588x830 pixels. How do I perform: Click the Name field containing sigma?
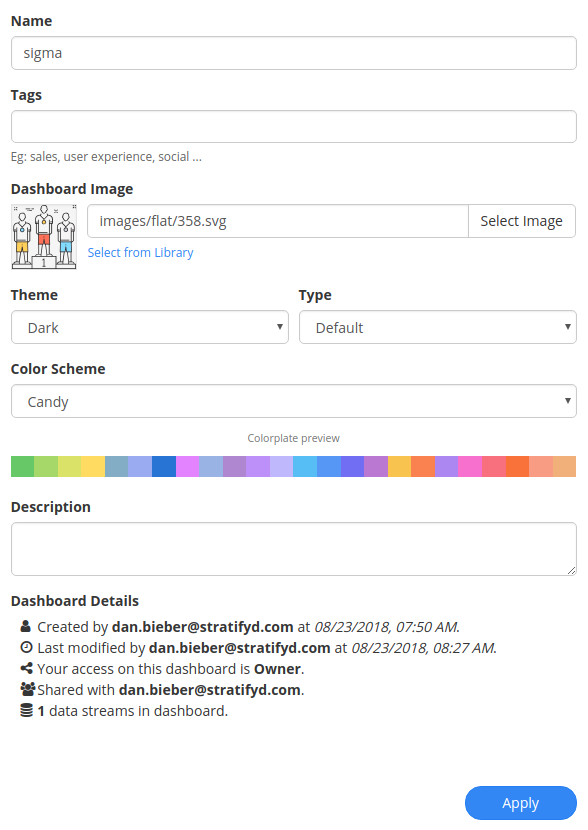click(x=294, y=53)
